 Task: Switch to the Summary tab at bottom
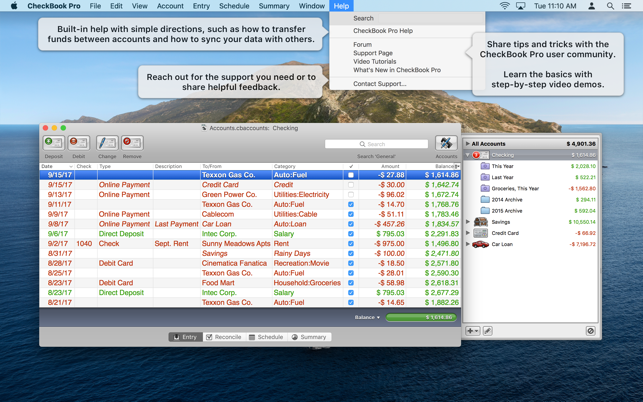click(309, 337)
